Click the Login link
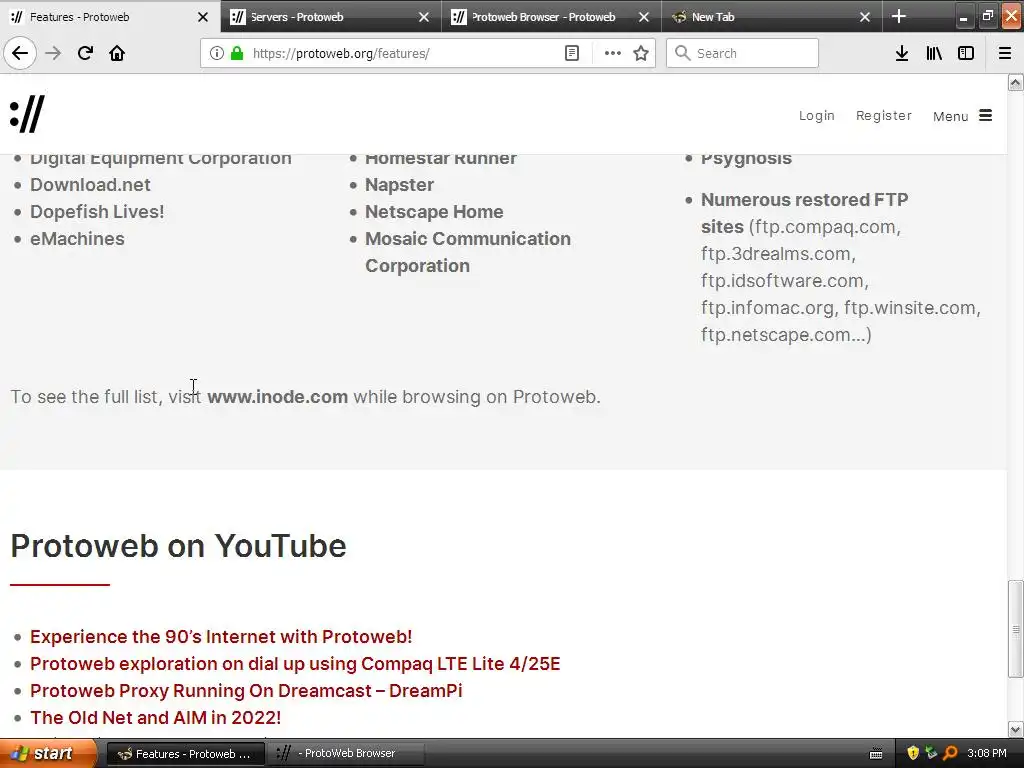This screenshot has width=1024, height=768. coord(816,116)
